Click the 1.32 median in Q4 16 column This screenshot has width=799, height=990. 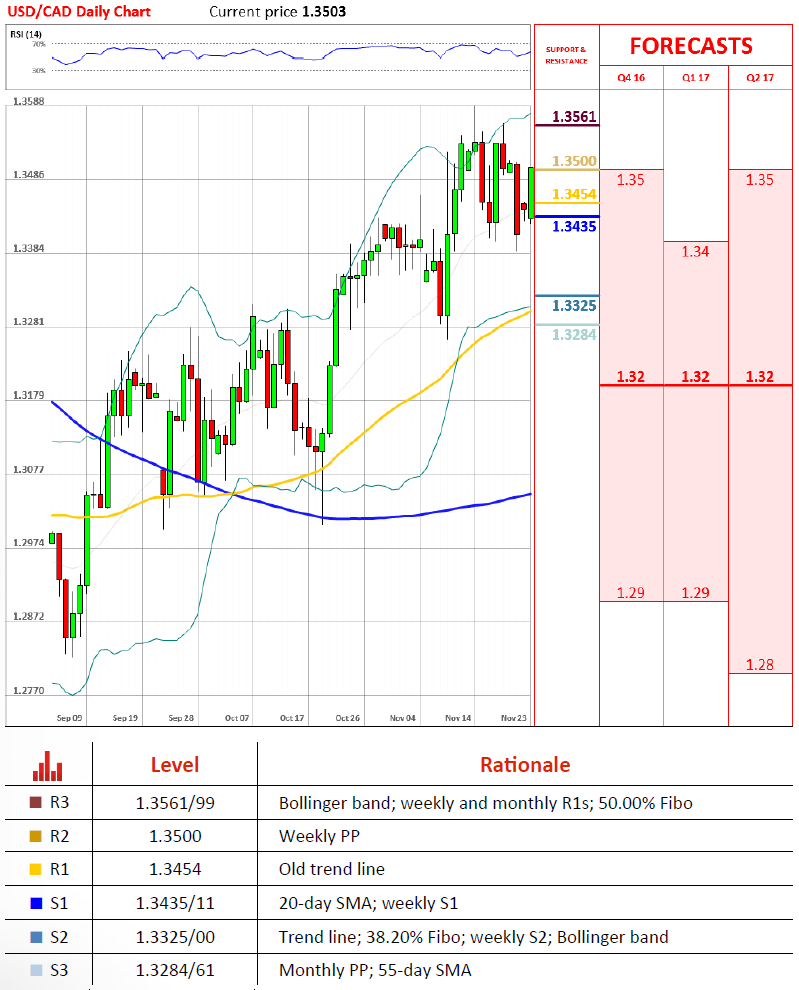(630, 376)
